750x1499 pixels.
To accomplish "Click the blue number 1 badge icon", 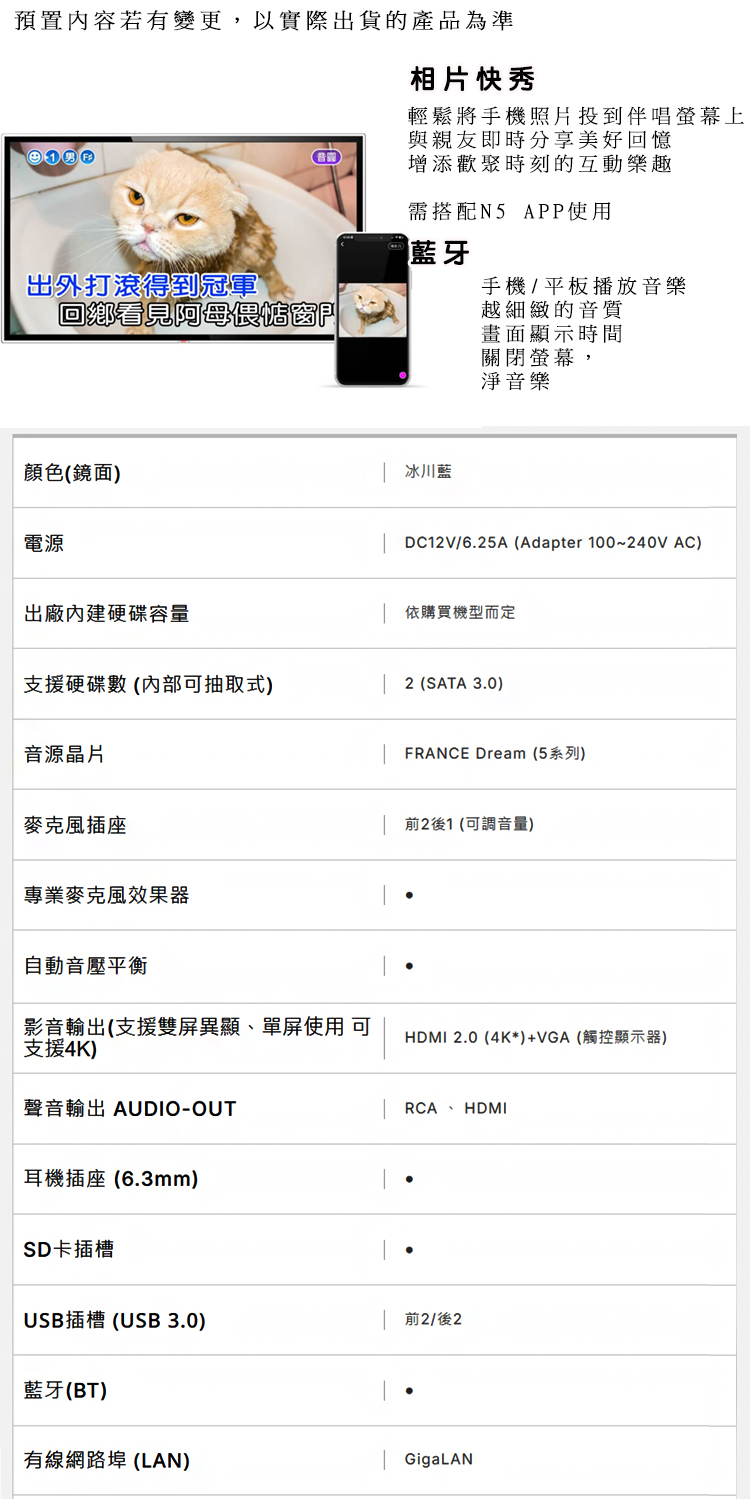I will point(50,158).
